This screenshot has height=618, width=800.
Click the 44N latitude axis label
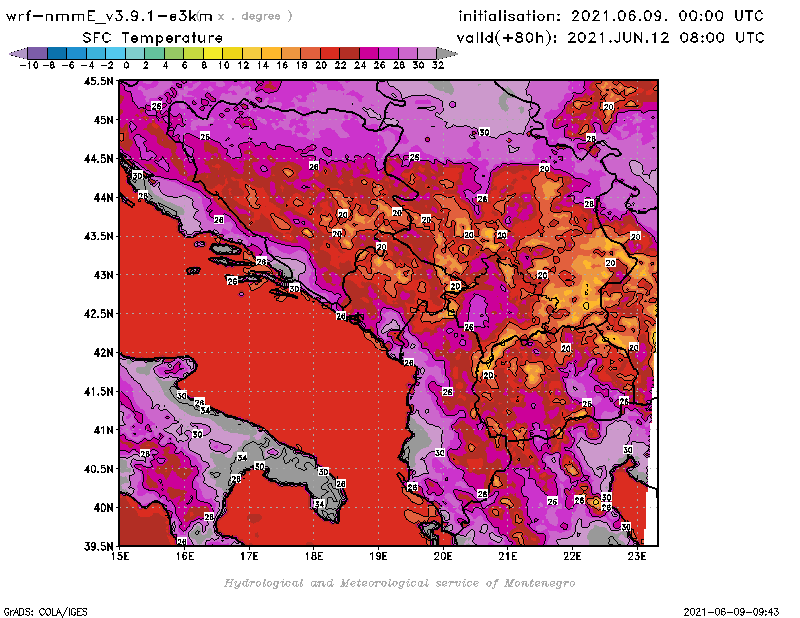pos(103,197)
